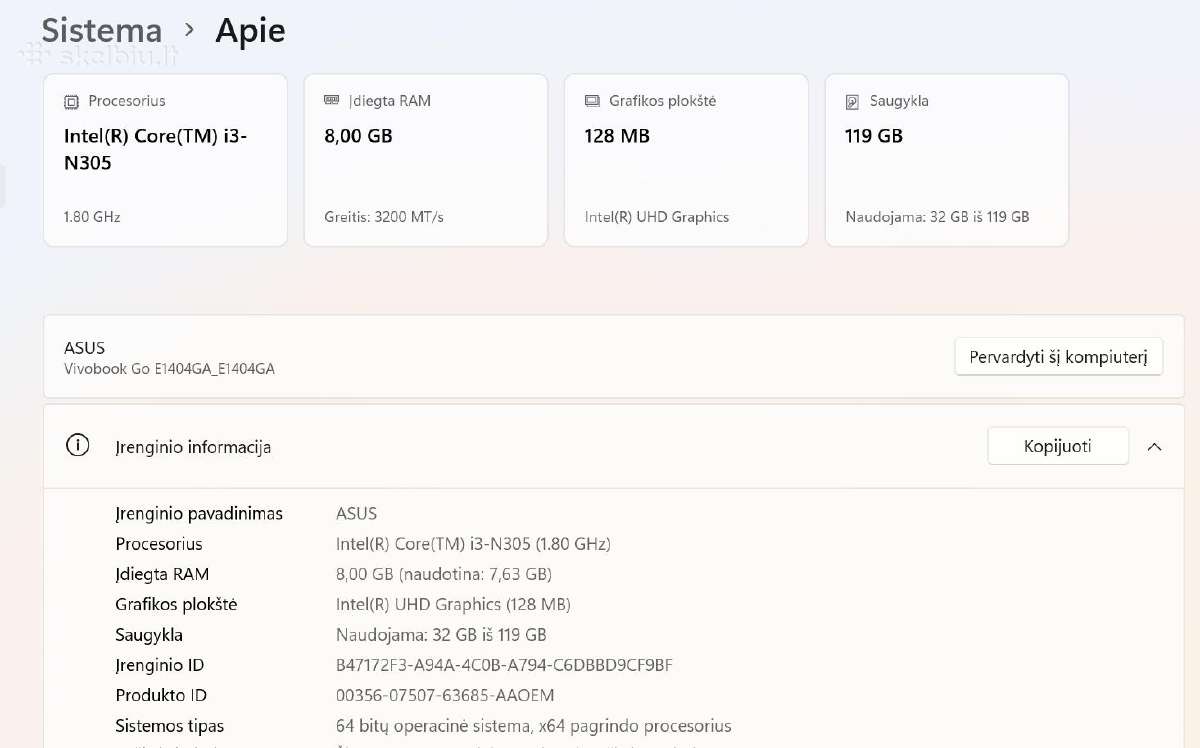Select the Intel(R) Core(TM) i3-N305 heading on the processor card
Image resolution: width=1200 pixels, height=748 pixels.
pyautogui.click(x=156, y=149)
